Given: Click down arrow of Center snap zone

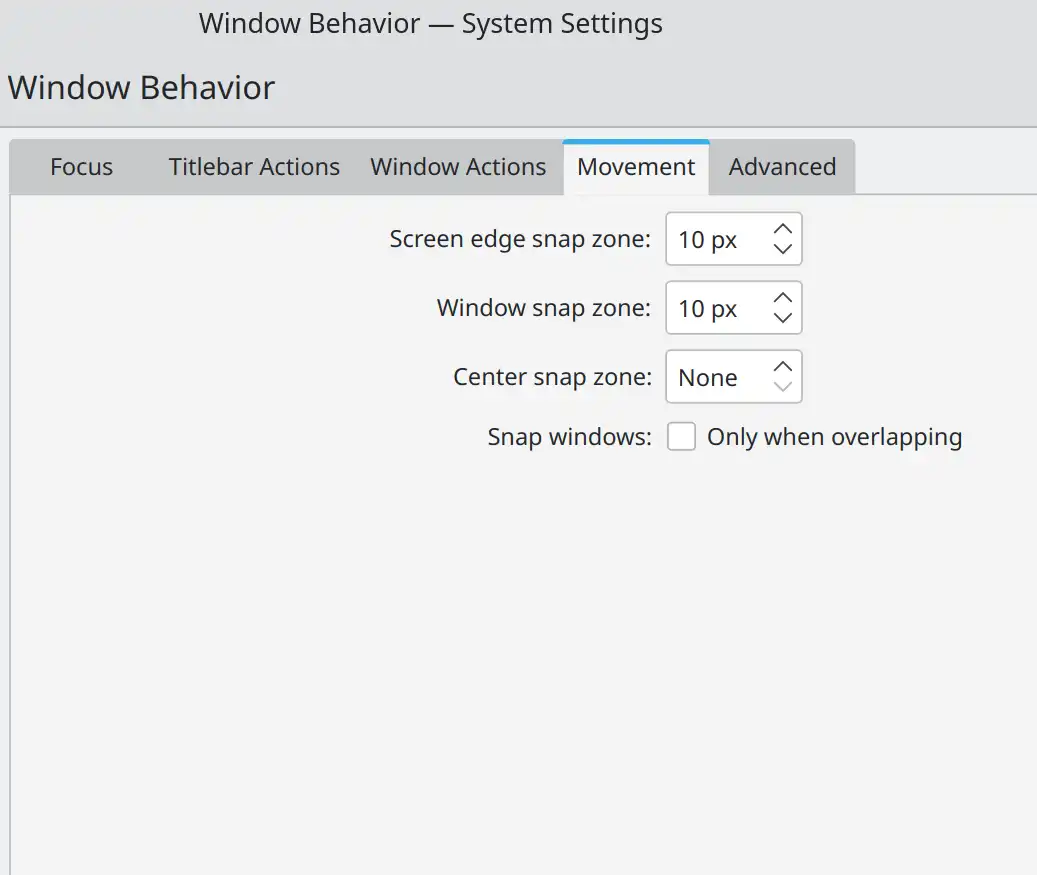Looking at the screenshot, I should pyautogui.click(x=783, y=387).
